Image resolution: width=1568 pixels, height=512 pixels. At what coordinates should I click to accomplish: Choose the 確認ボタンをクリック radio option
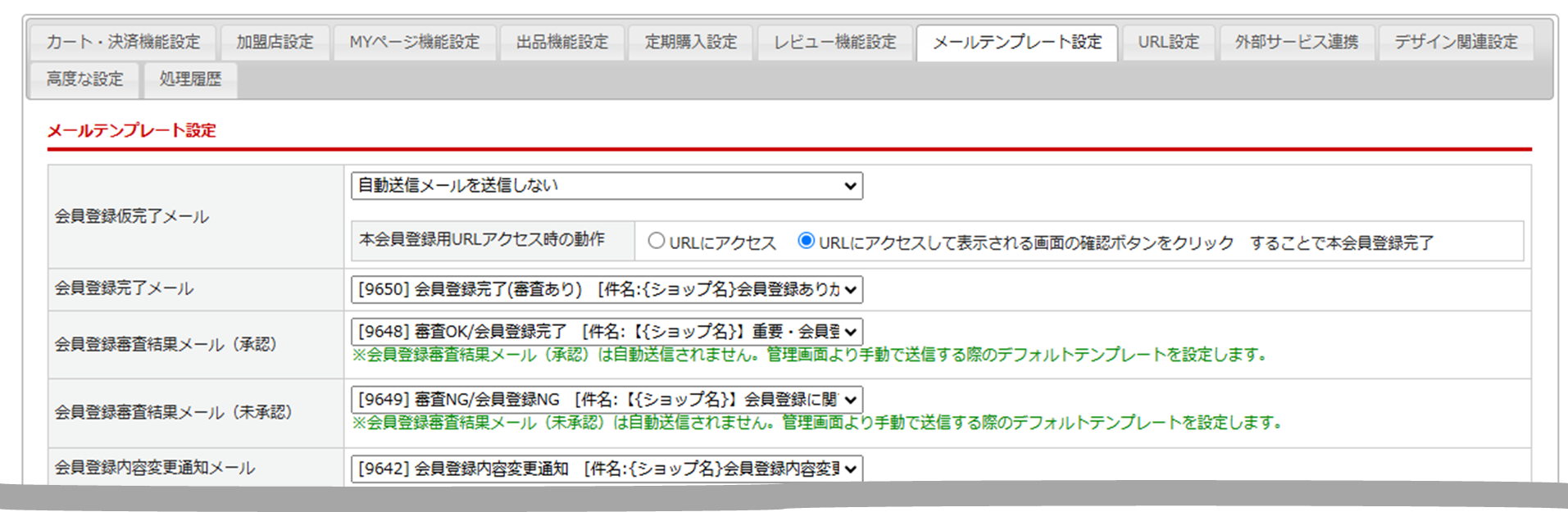(806, 241)
